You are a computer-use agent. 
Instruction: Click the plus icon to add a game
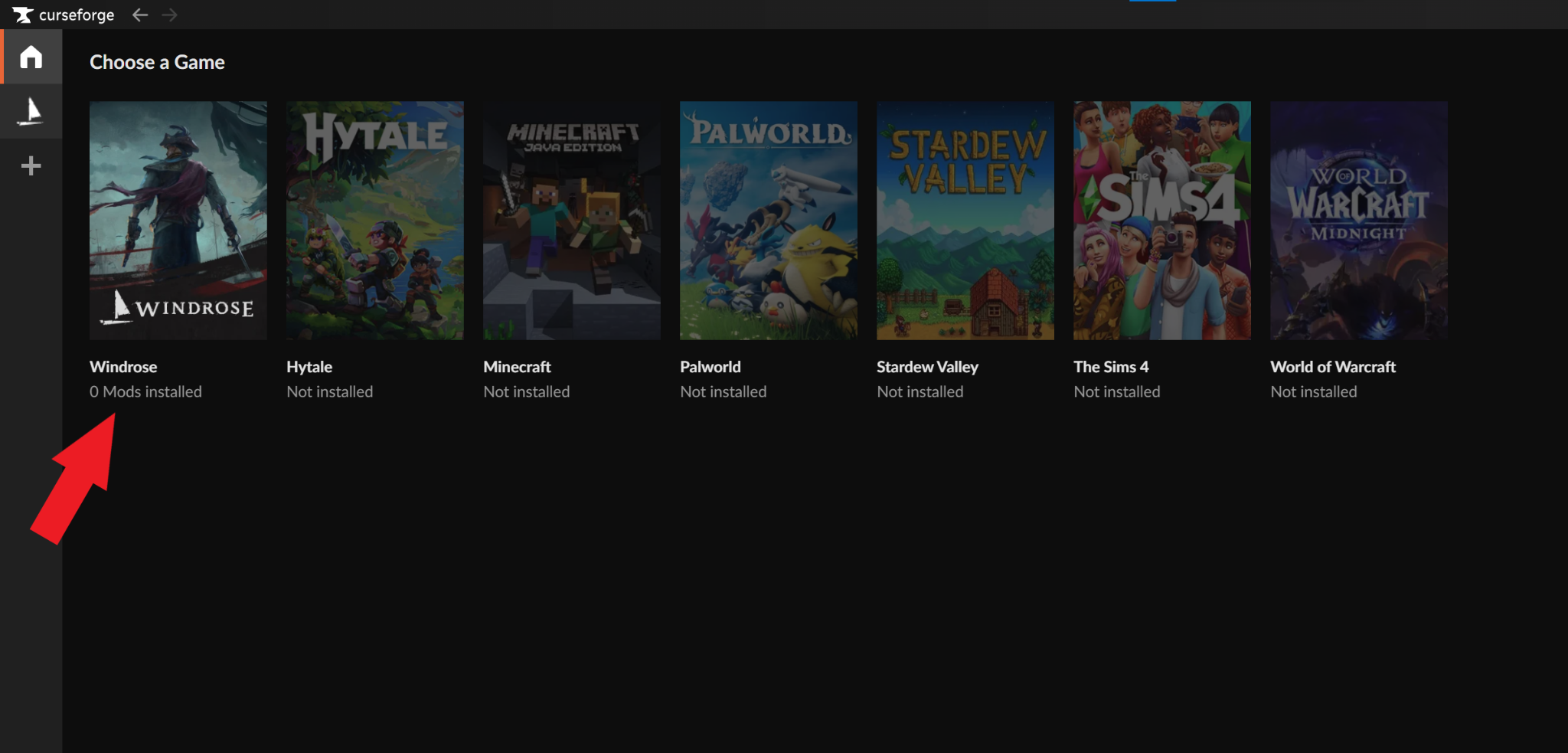pos(31,166)
